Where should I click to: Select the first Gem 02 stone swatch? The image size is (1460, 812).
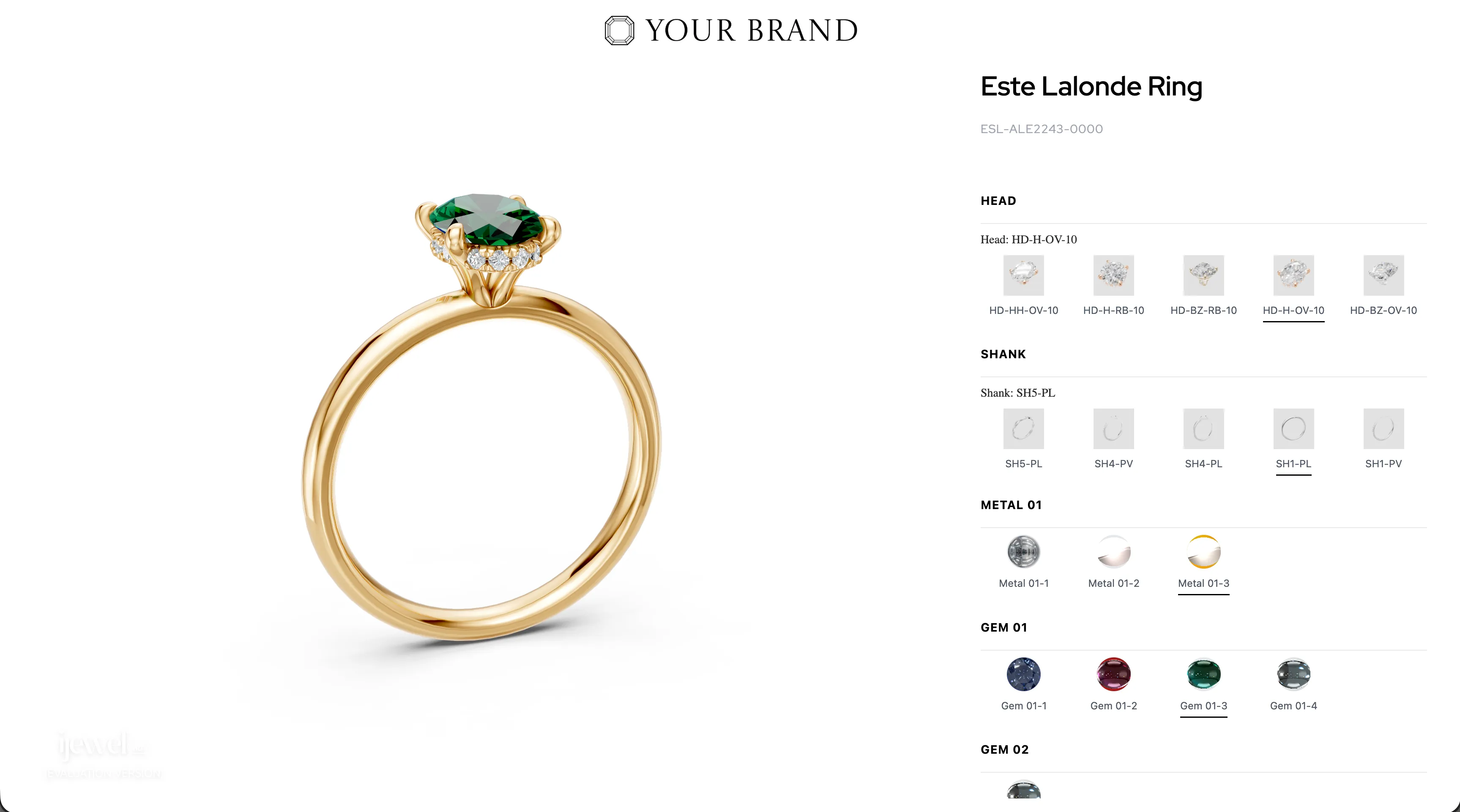click(x=1024, y=790)
